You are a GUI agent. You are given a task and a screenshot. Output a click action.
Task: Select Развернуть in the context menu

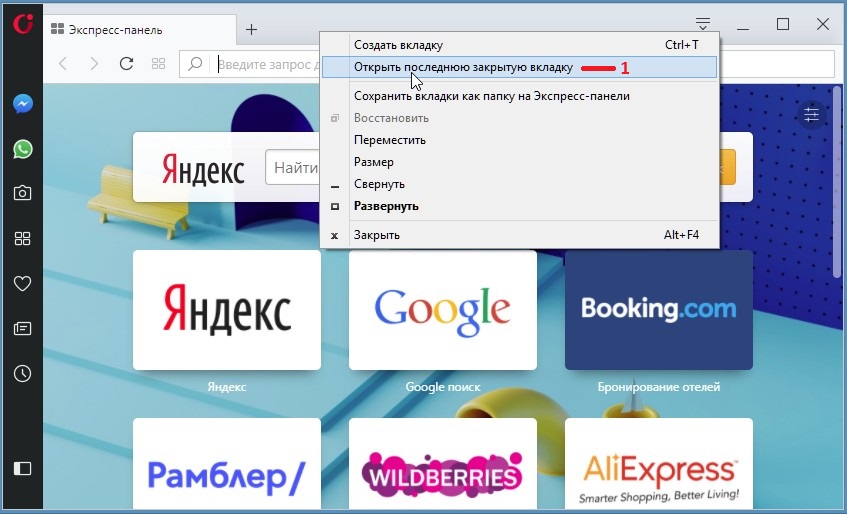pyautogui.click(x=520, y=206)
